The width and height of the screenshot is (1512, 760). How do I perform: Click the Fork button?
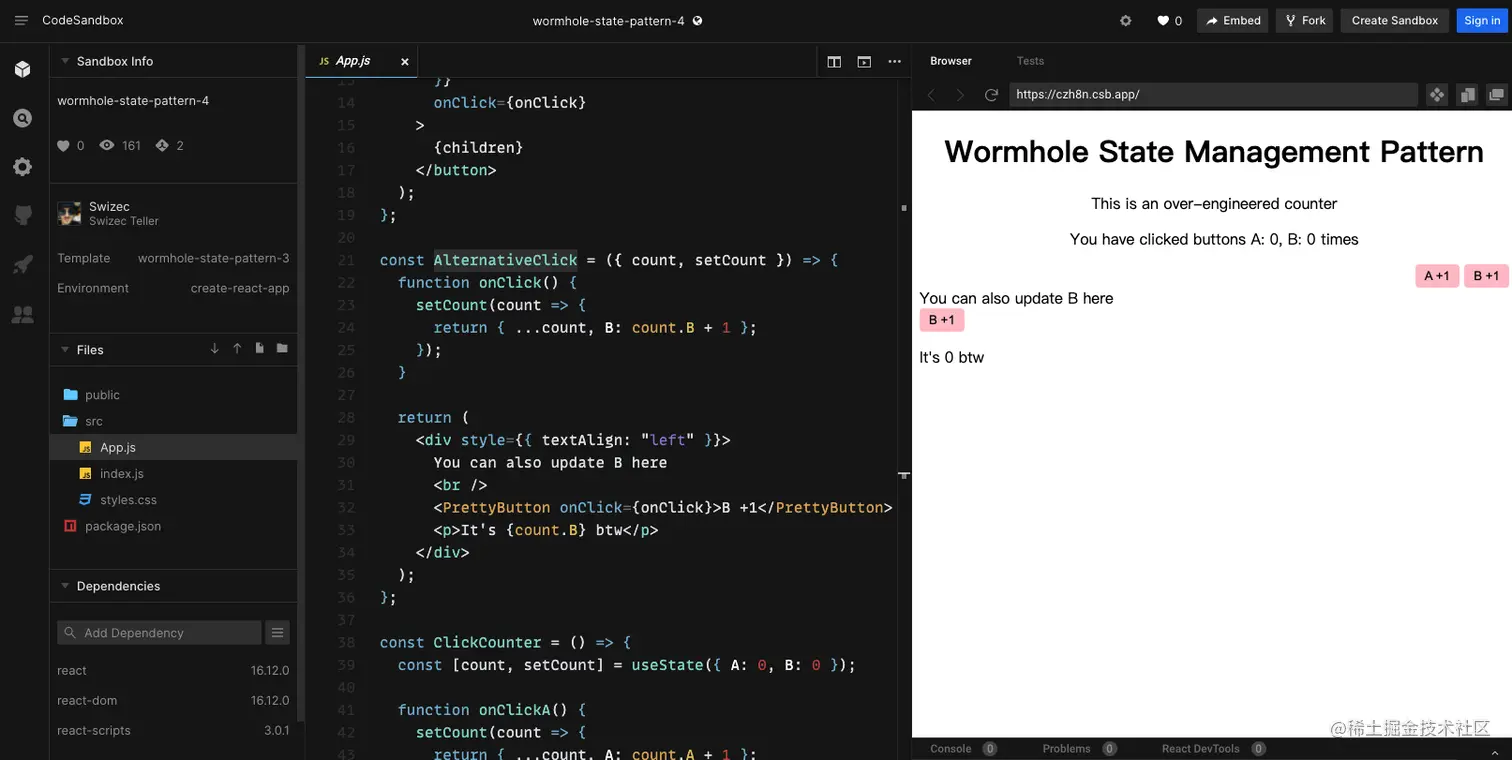tap(1304, 20)
